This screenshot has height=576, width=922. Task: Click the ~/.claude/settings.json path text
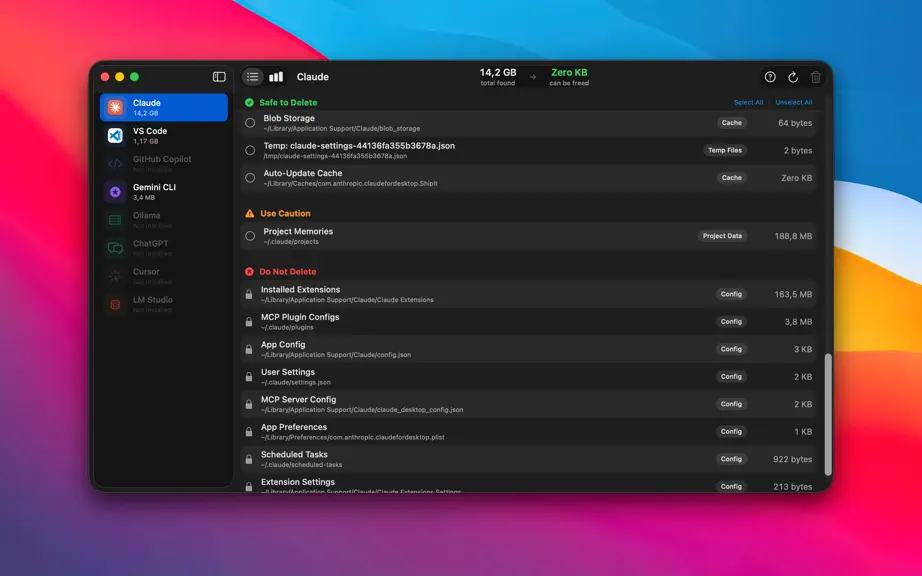pos(295,382)
